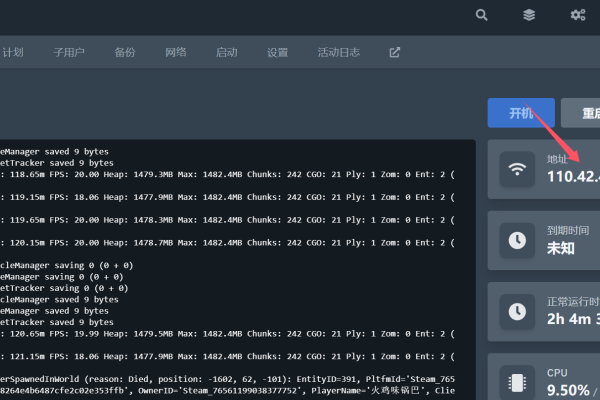The height and width of the screenshot is (400, 600).
Task: Switch to the 设置 tab
Action: click(278, 52)
